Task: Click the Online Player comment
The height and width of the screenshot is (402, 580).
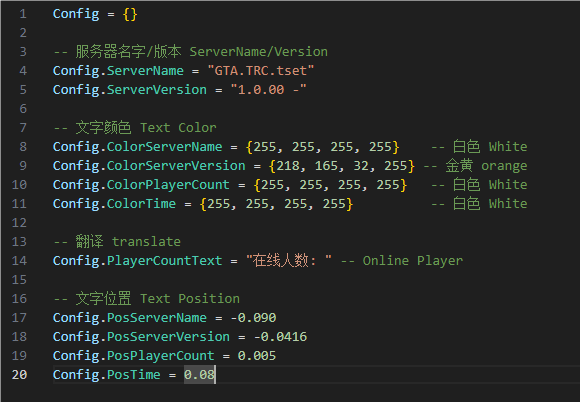Action: click(x=402, y=260)
